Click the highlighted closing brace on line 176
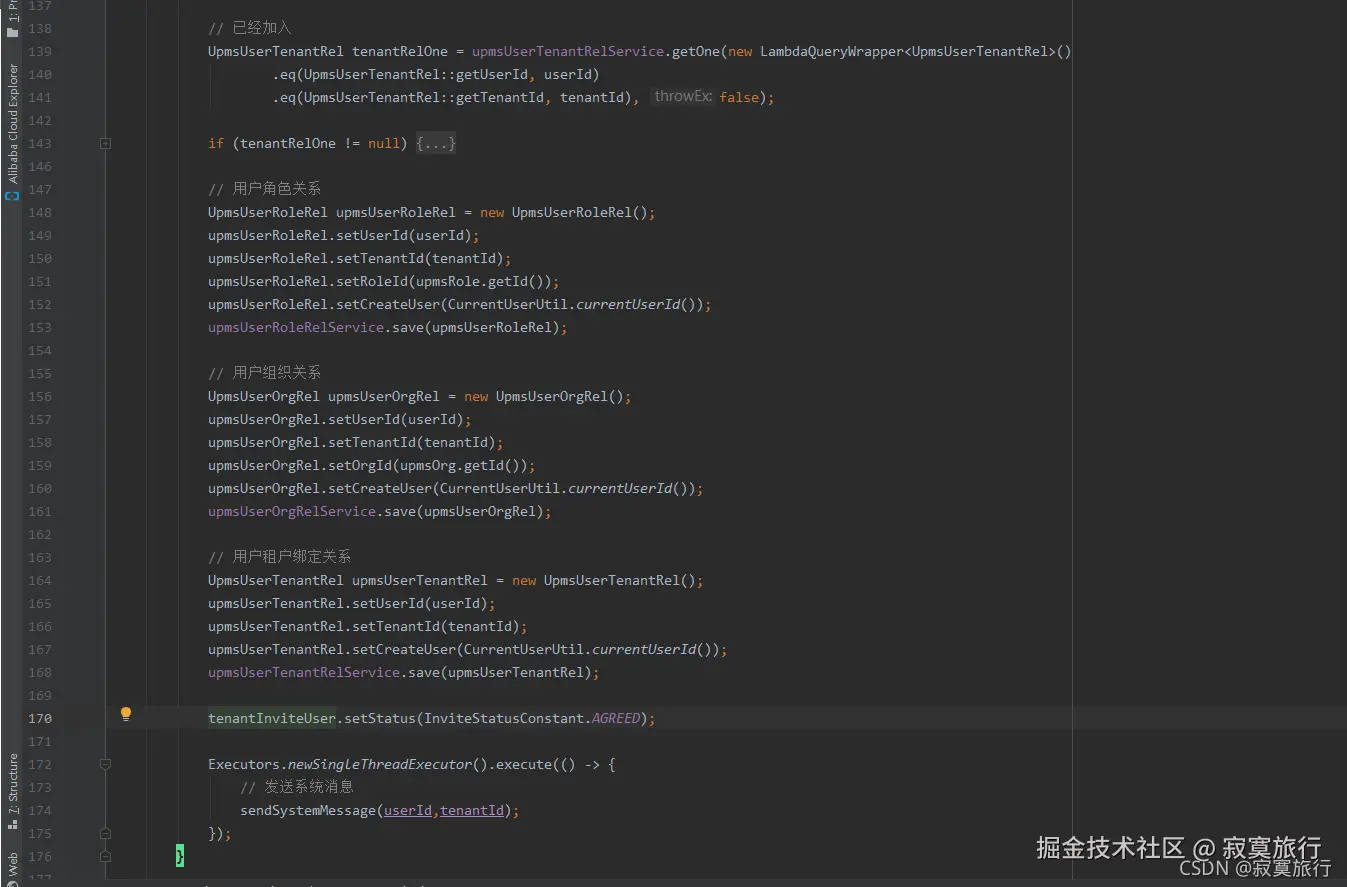 pyautogui.click(x=180, y=856)
